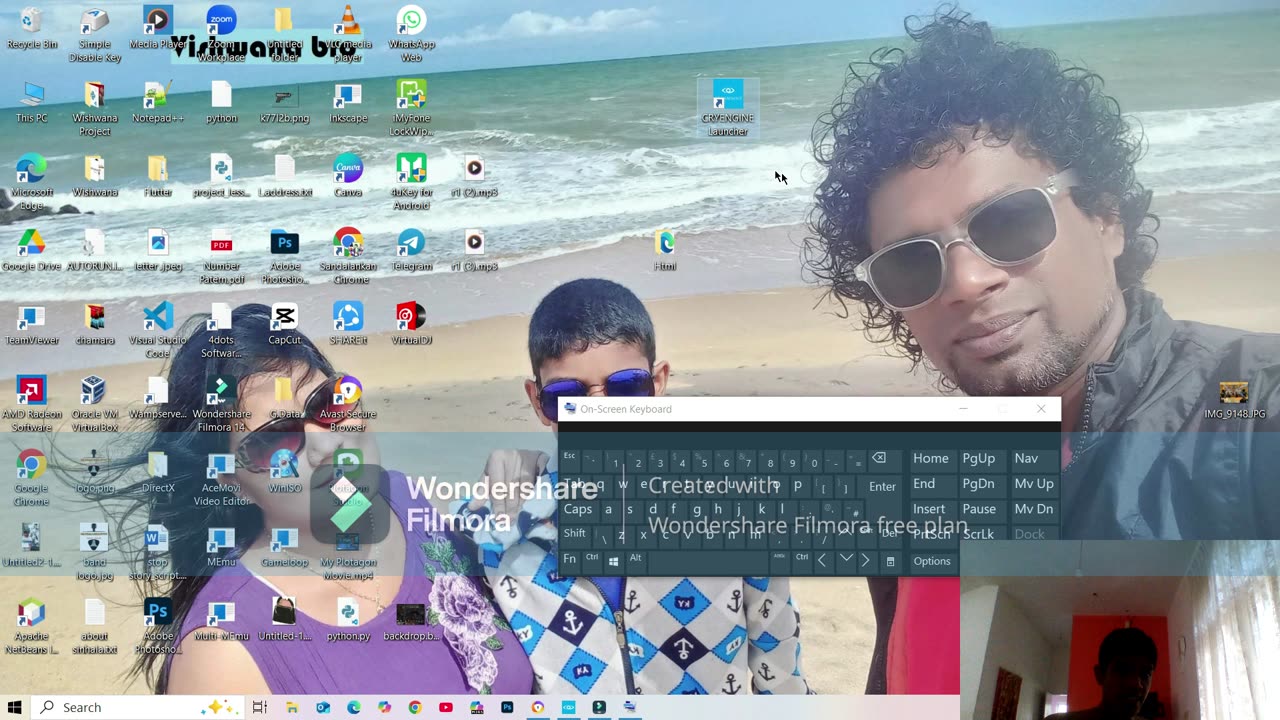
Task: Launch iMyFone LockWiper desktop icon
Action: point(411,108)
